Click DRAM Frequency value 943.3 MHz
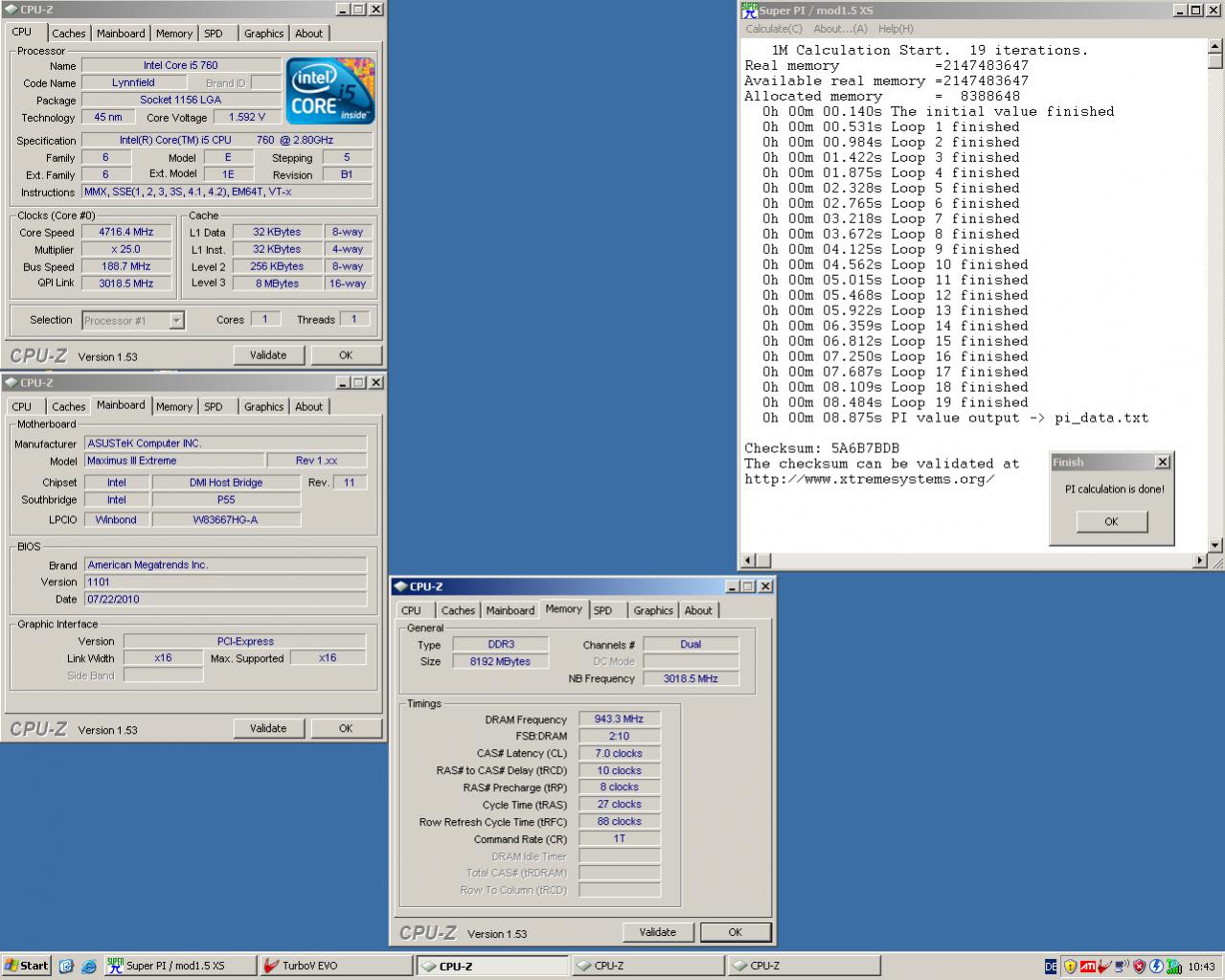Screen dimensions: 1225x980 pos(619,718)
